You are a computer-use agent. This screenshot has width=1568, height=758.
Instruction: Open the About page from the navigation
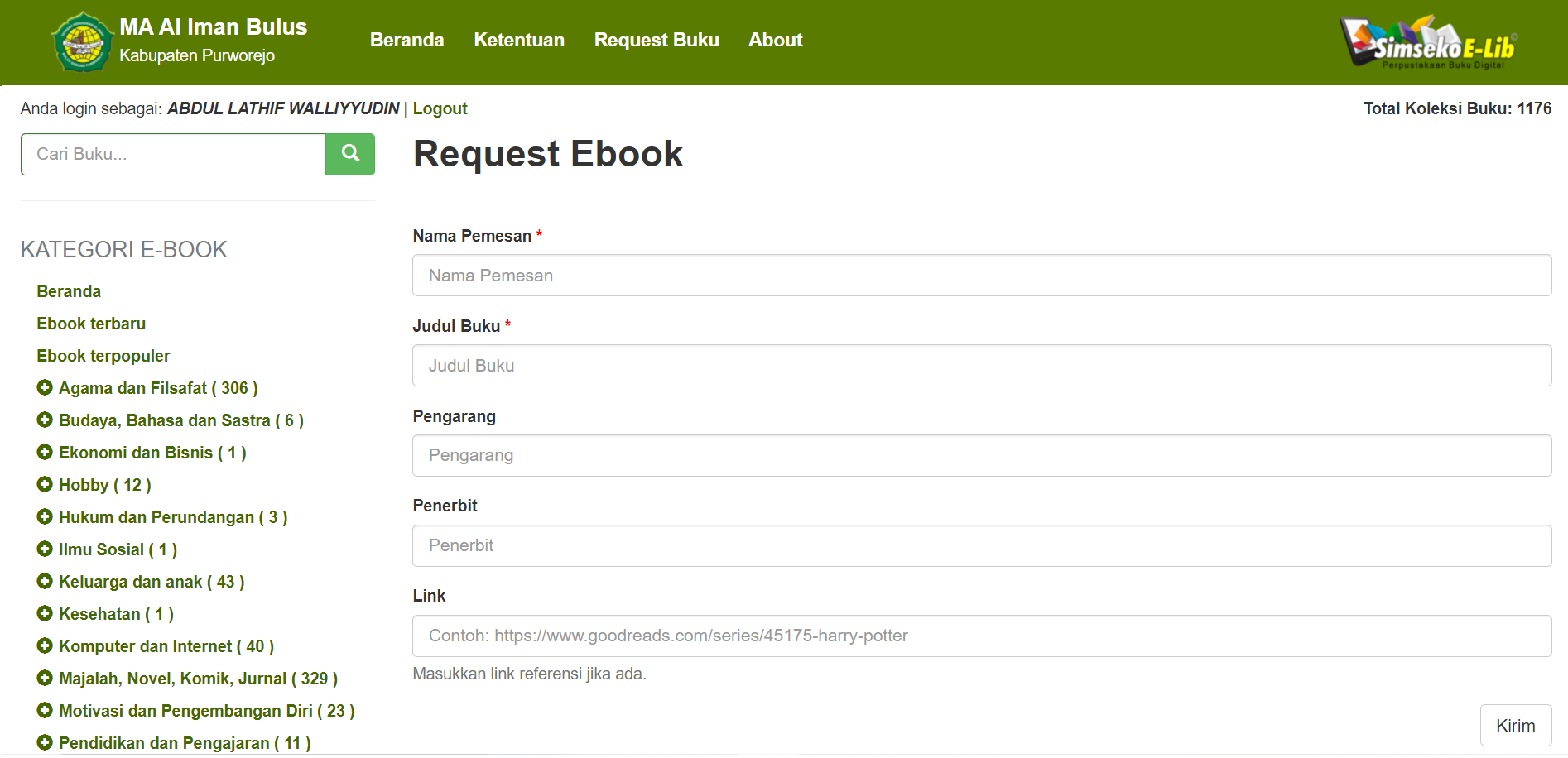click(x=775, y=39)
